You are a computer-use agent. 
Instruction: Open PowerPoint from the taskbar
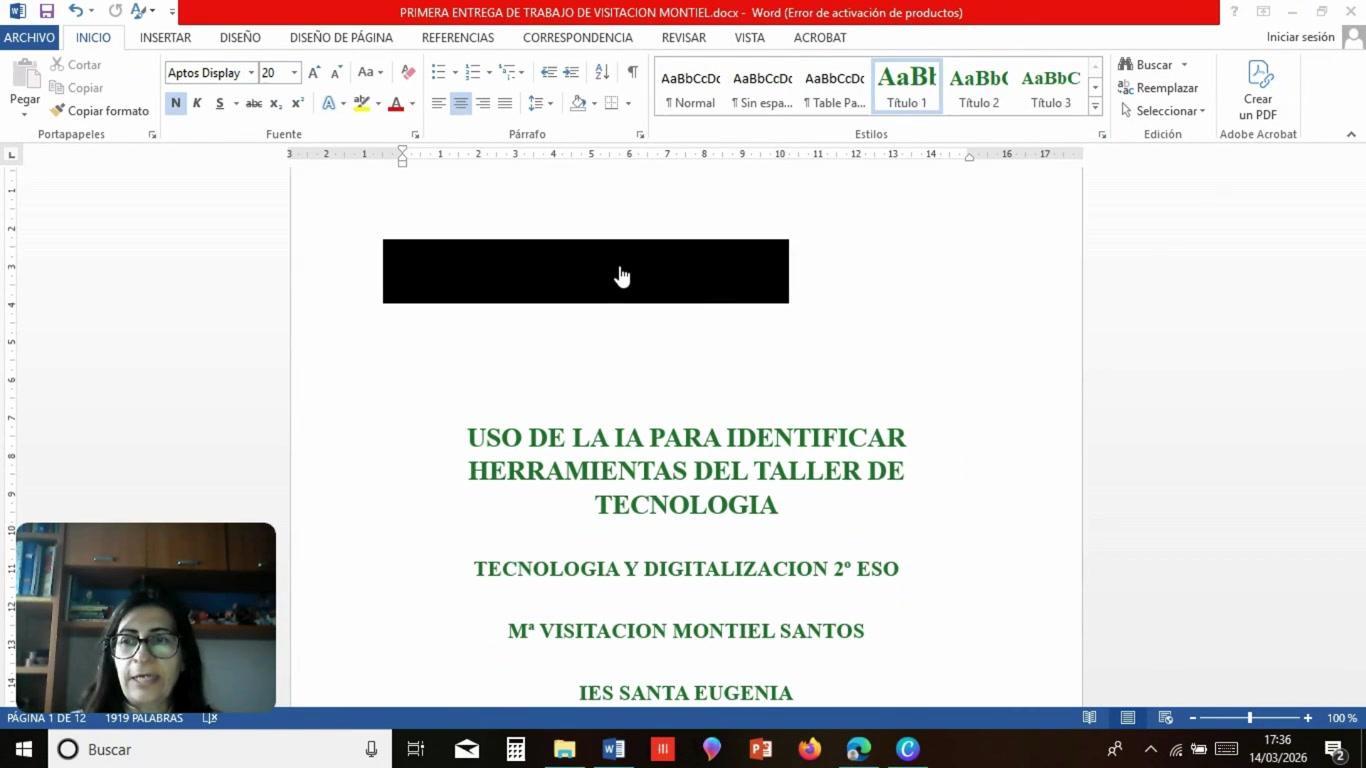(x=761, y=749)
